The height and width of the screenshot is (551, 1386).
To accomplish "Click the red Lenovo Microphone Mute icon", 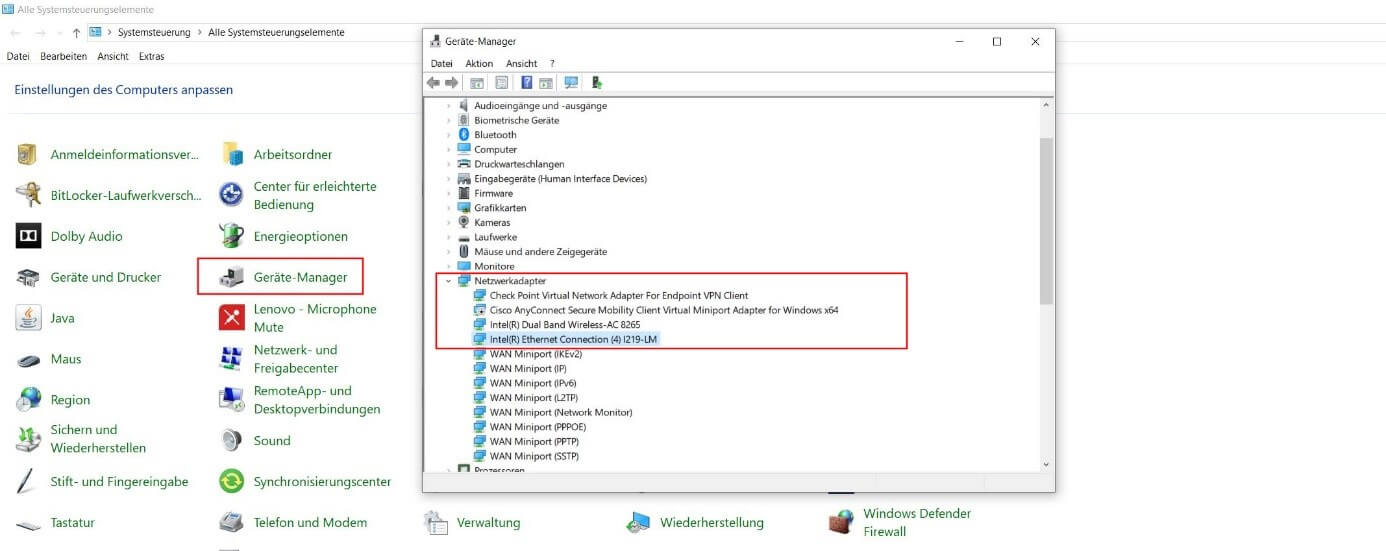I will [x=232, y=318].
